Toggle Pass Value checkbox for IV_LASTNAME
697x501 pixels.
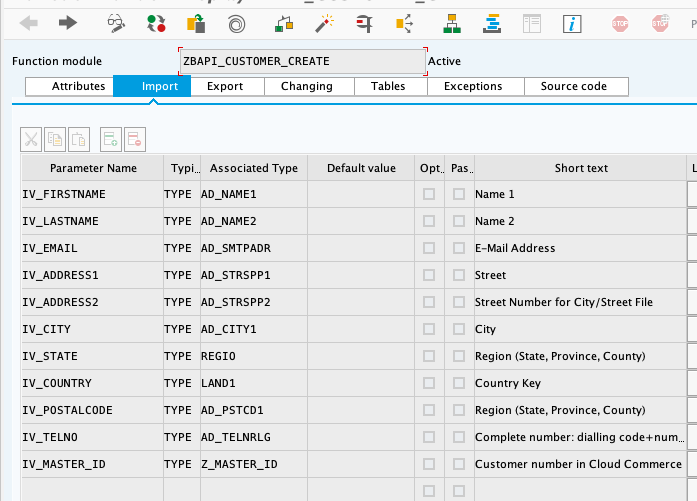tap(459, 221)
